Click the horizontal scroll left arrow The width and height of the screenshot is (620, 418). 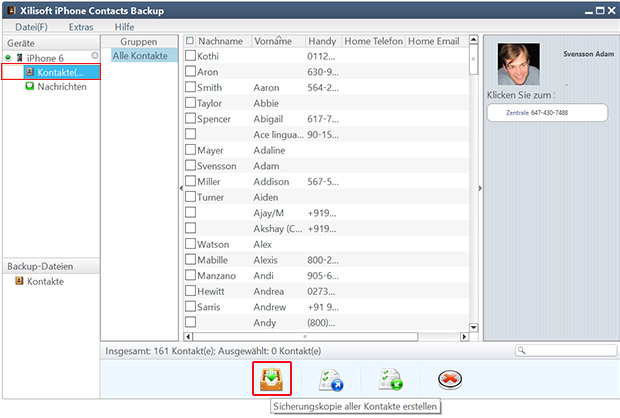(188, 337)
